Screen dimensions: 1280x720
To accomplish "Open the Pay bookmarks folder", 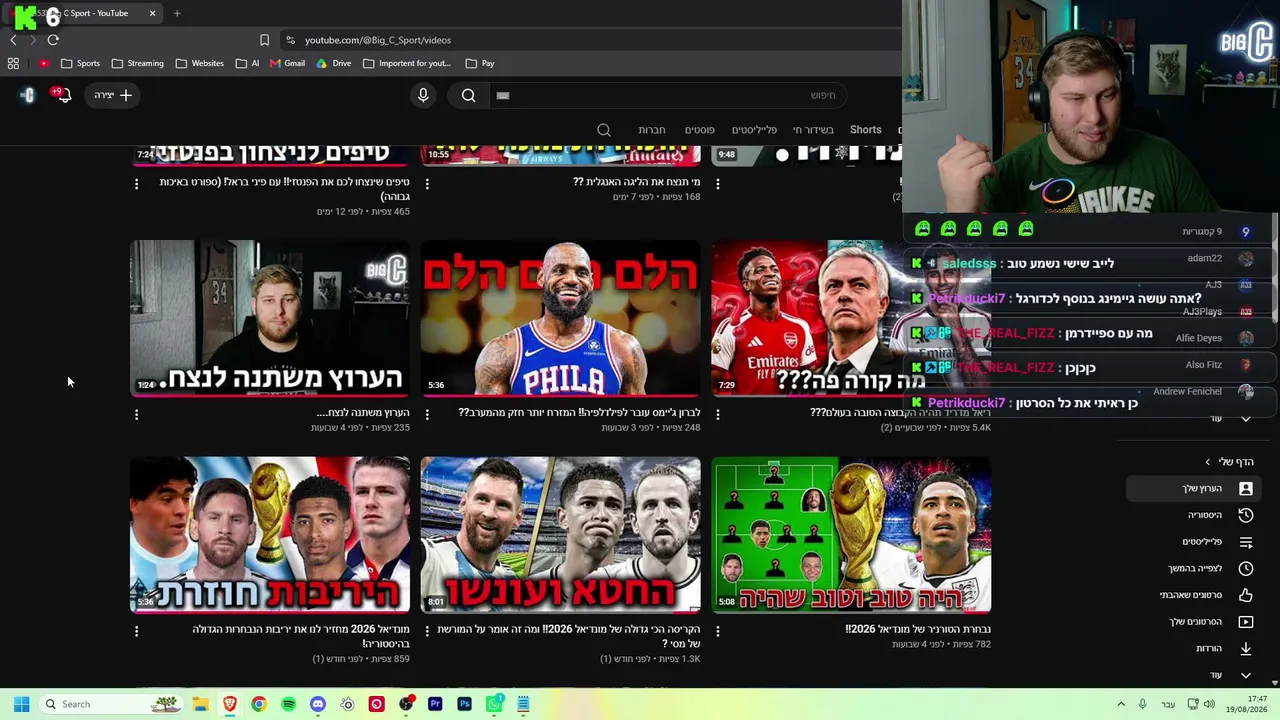I will tap(479, 63).
